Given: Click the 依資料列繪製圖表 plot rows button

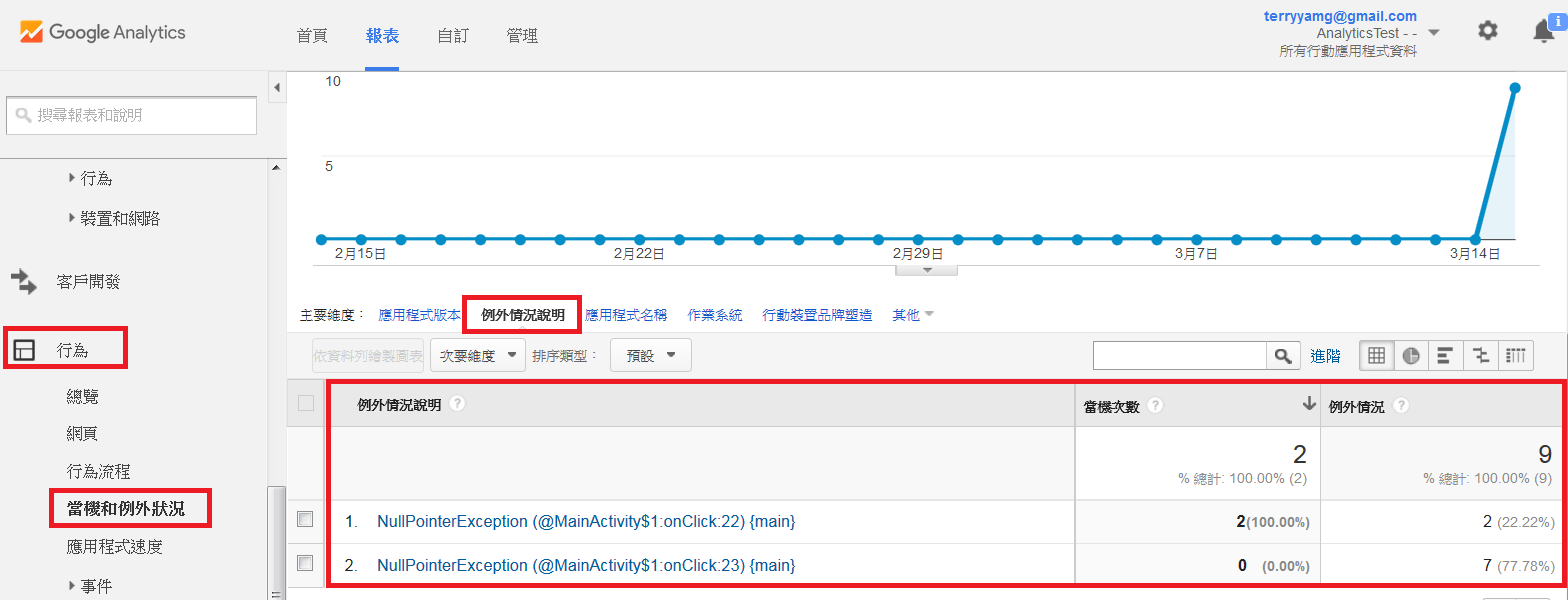Looking at the screenshot, I should click(x=368, y=355).
